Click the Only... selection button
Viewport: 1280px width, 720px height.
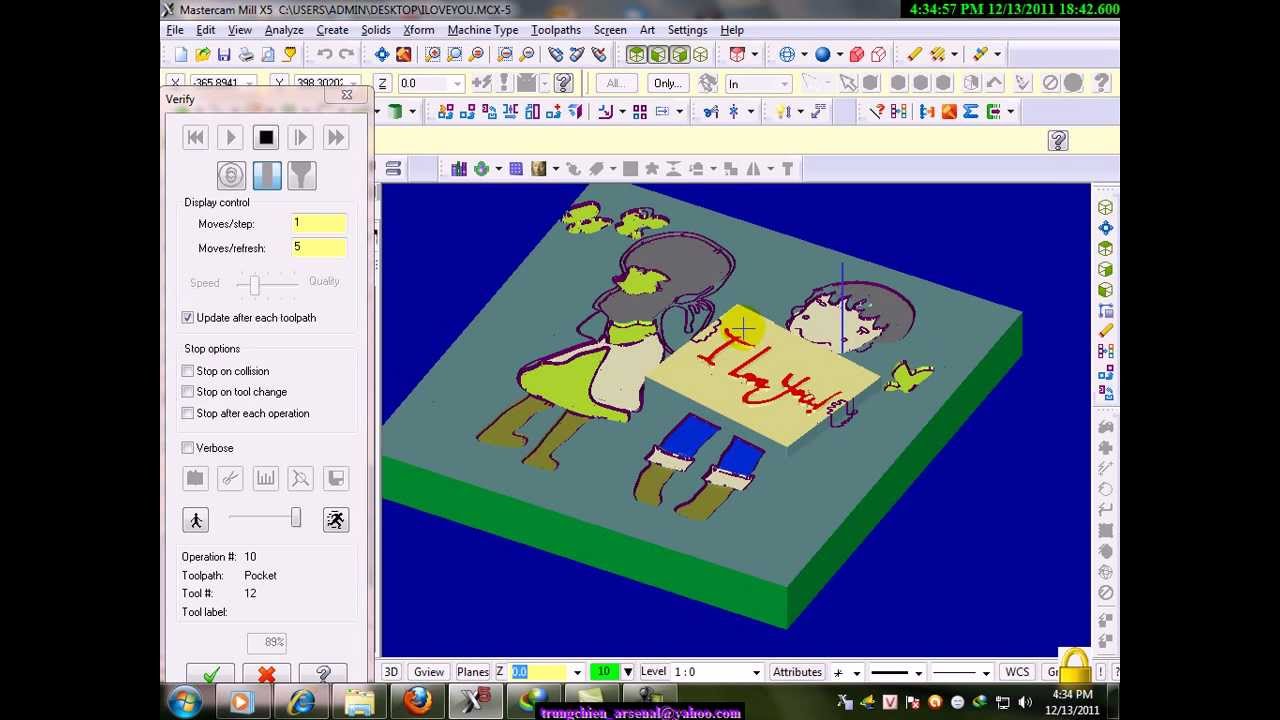(x=668, y=84)
